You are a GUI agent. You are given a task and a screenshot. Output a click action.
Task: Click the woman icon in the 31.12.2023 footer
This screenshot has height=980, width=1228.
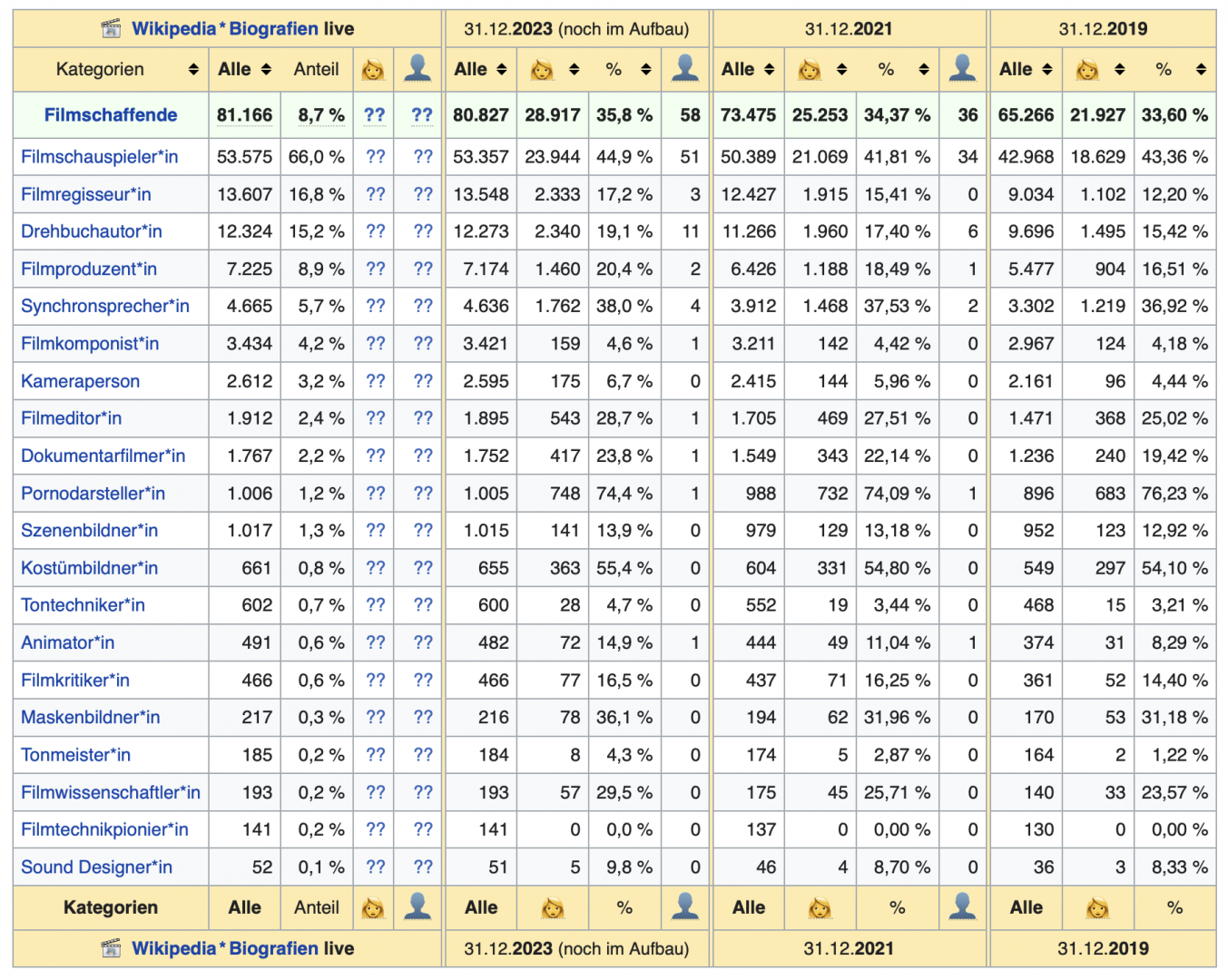(x=552, y=907)
